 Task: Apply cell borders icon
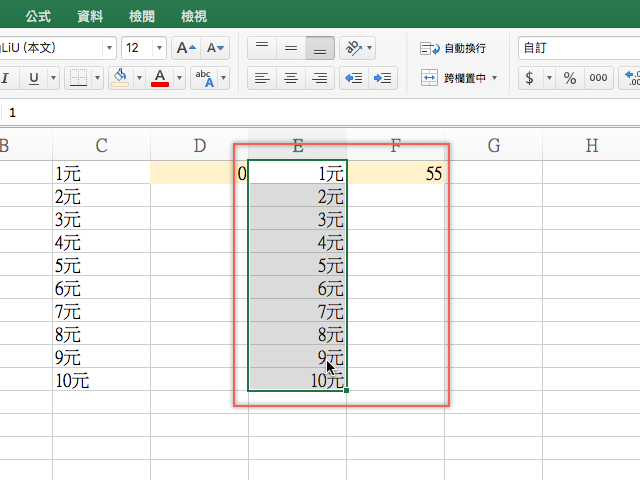[78, 78]
